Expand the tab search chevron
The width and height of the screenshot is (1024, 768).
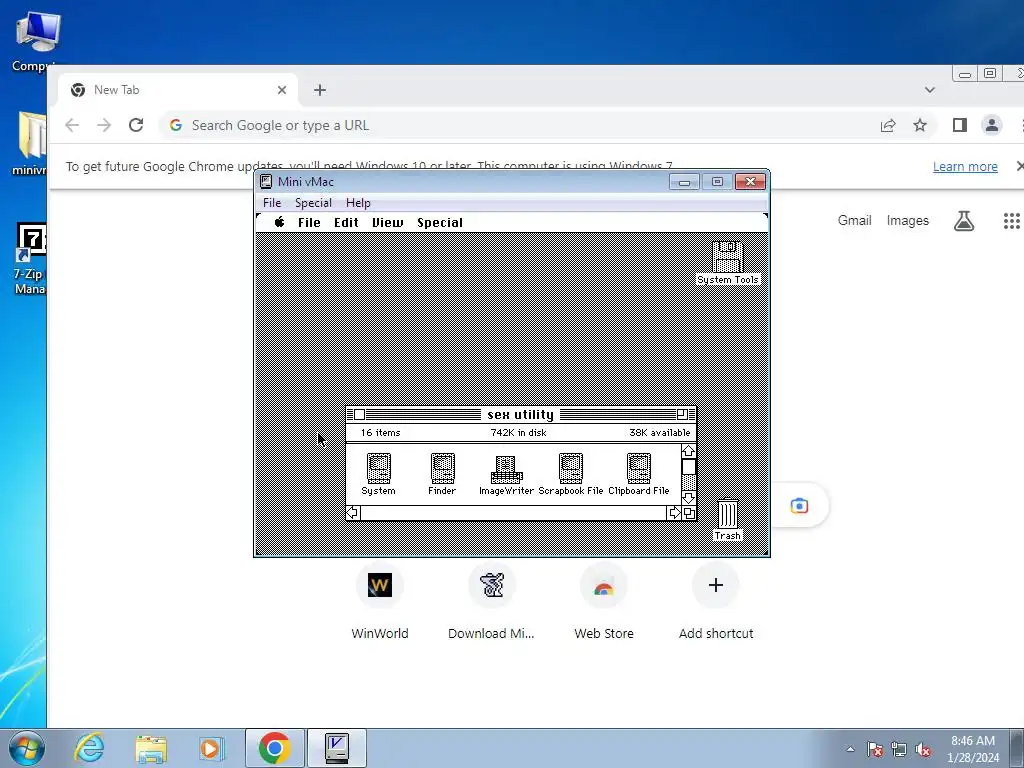(x=930, y=90)
